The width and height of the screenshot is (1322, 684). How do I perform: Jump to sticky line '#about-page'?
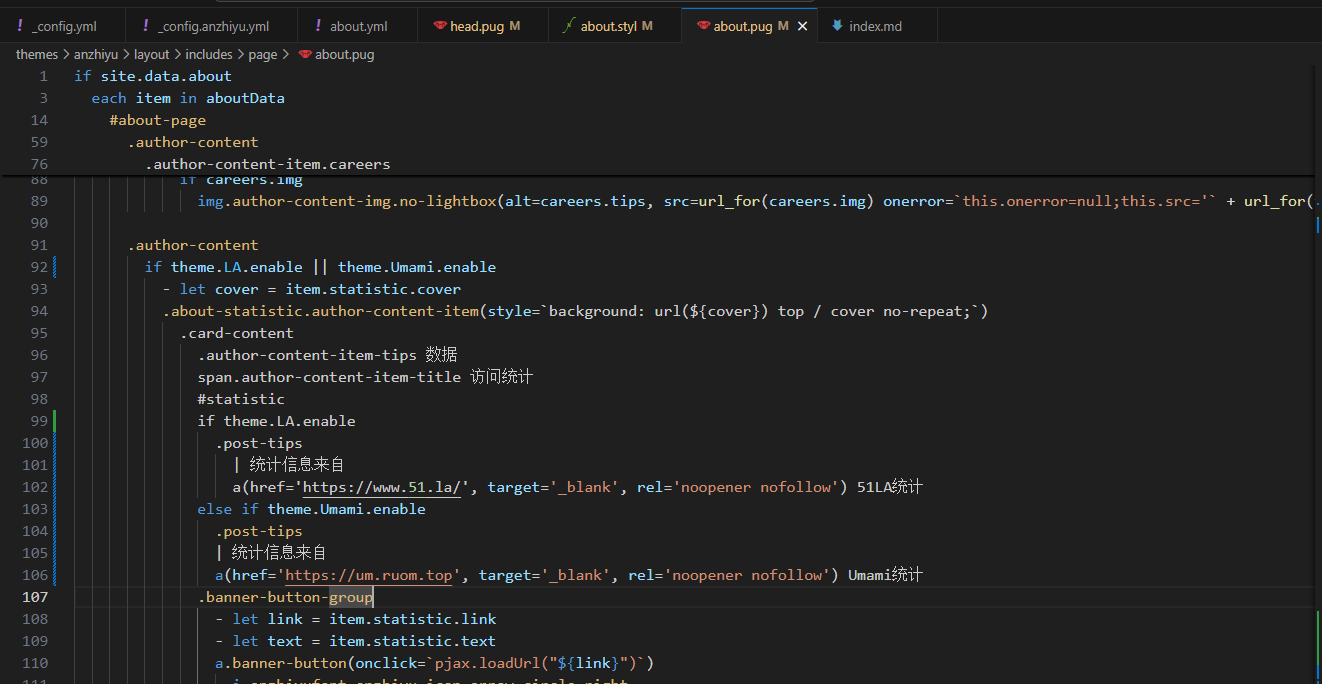point(158,120)
